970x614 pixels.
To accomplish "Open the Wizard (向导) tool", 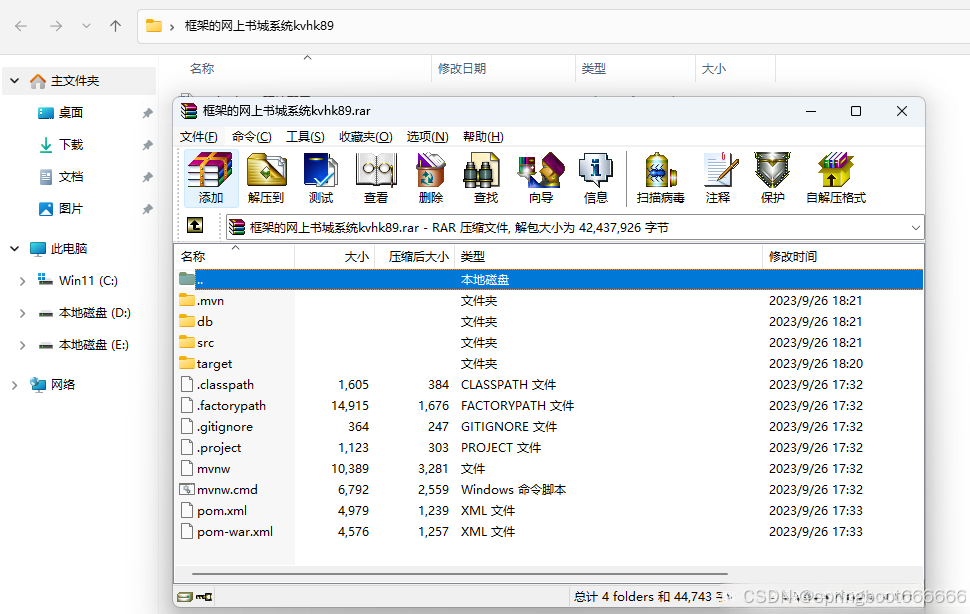I will [541, 178].
